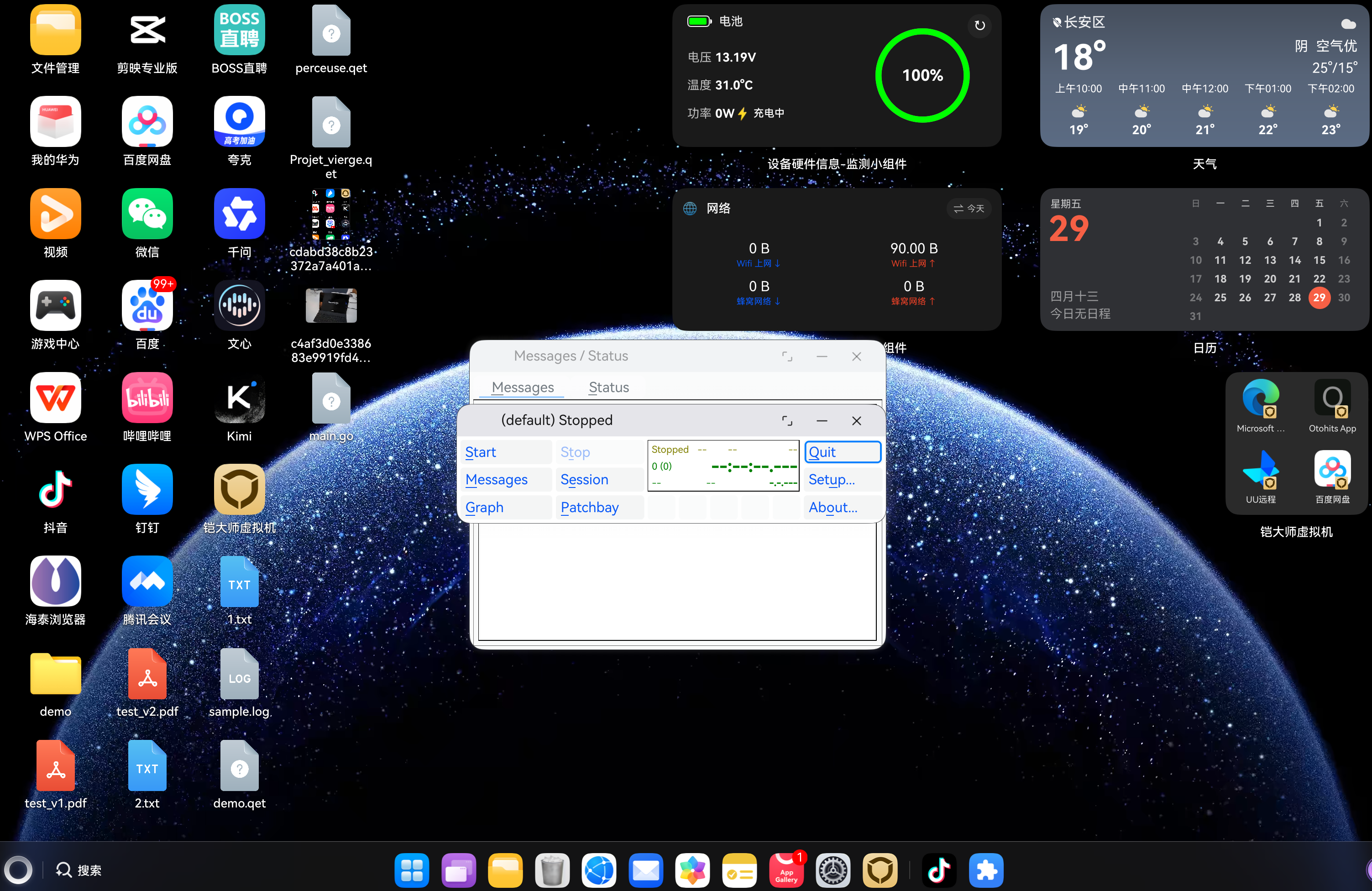Click the launcher grid icon in the dock

(412, 870)
